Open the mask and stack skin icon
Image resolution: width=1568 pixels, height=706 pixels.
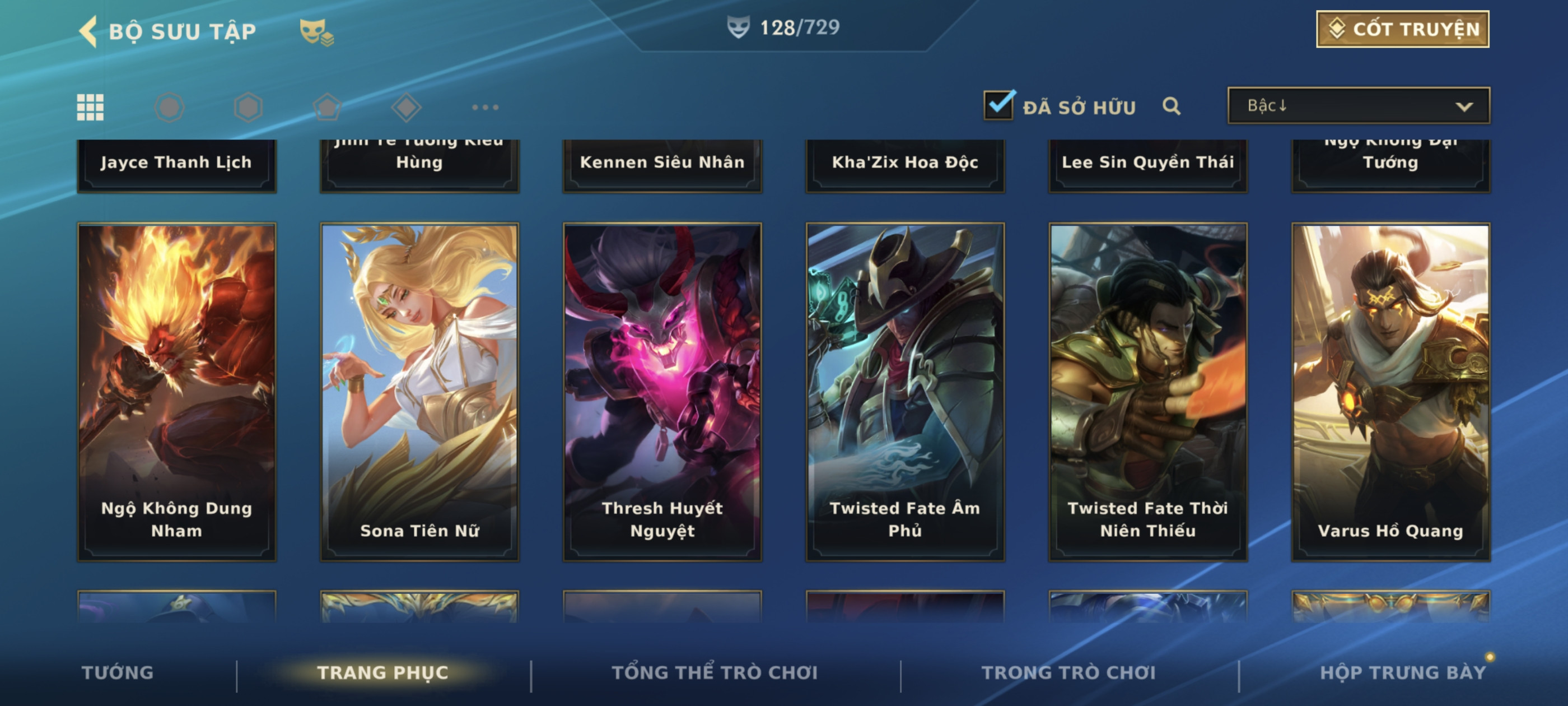(316, 32)
